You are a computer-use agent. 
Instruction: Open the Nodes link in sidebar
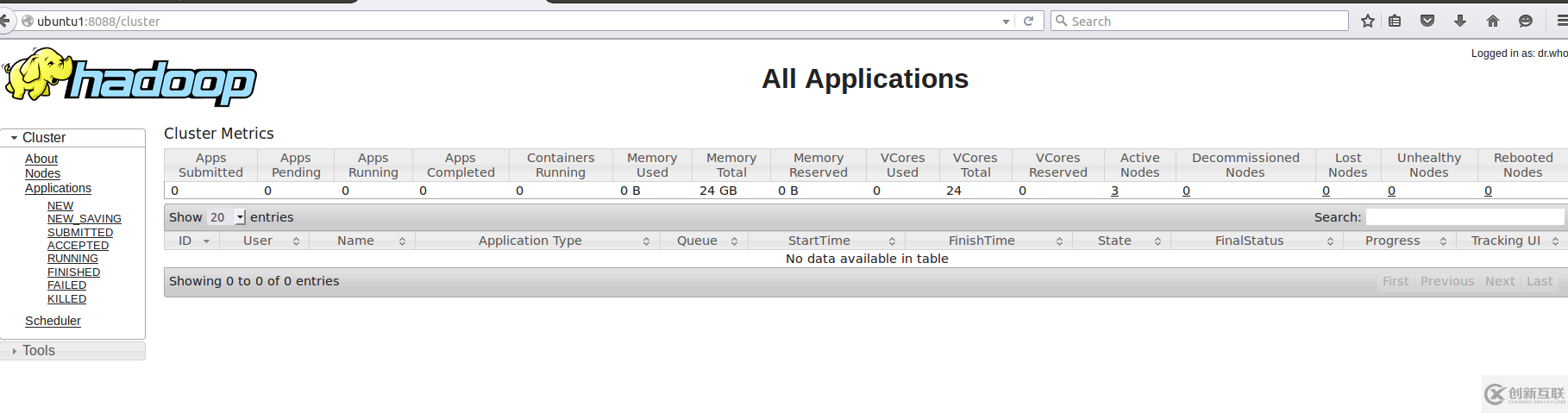[42, 173]
